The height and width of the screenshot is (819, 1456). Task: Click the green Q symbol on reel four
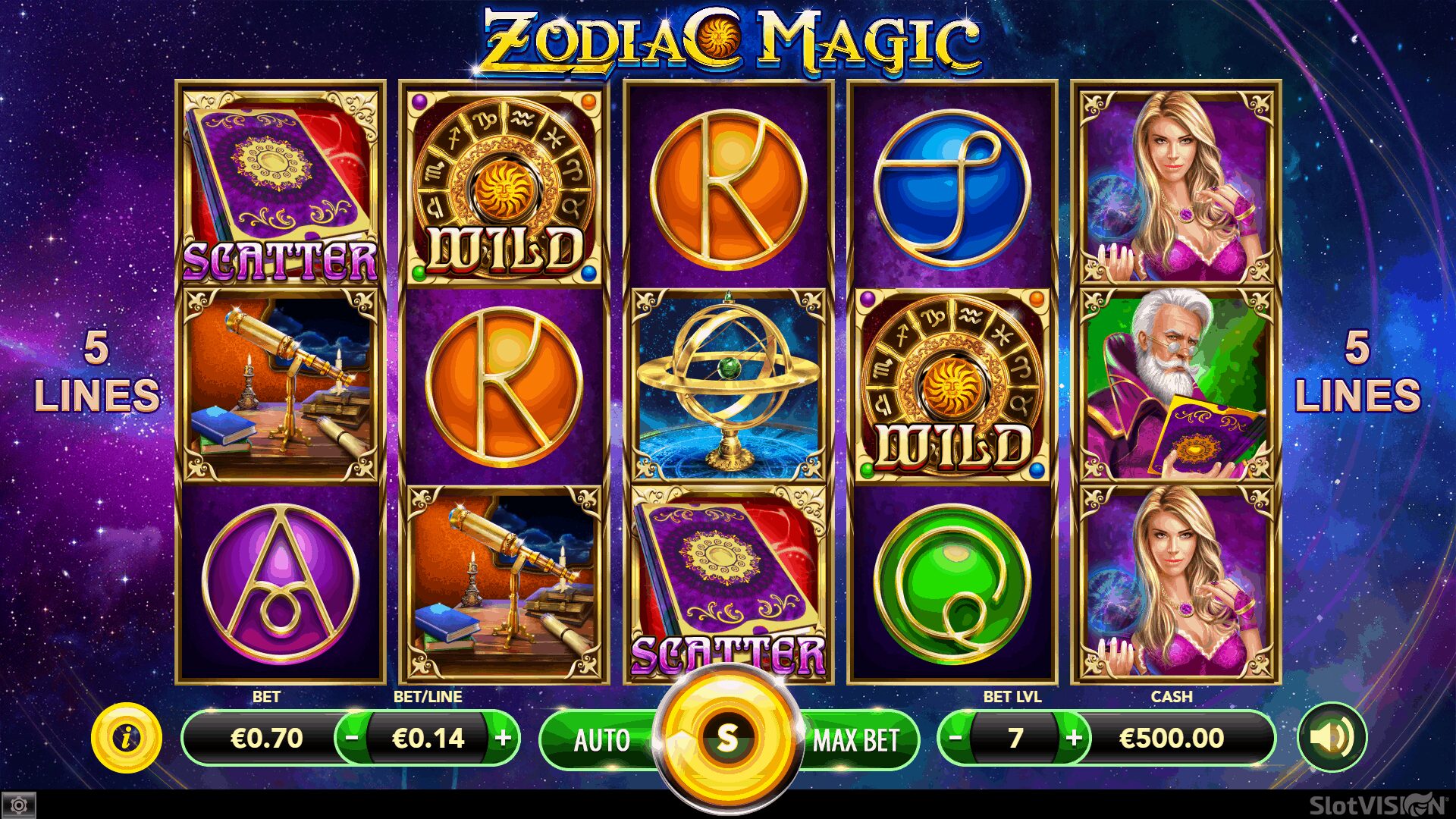[x=952, y=582]
